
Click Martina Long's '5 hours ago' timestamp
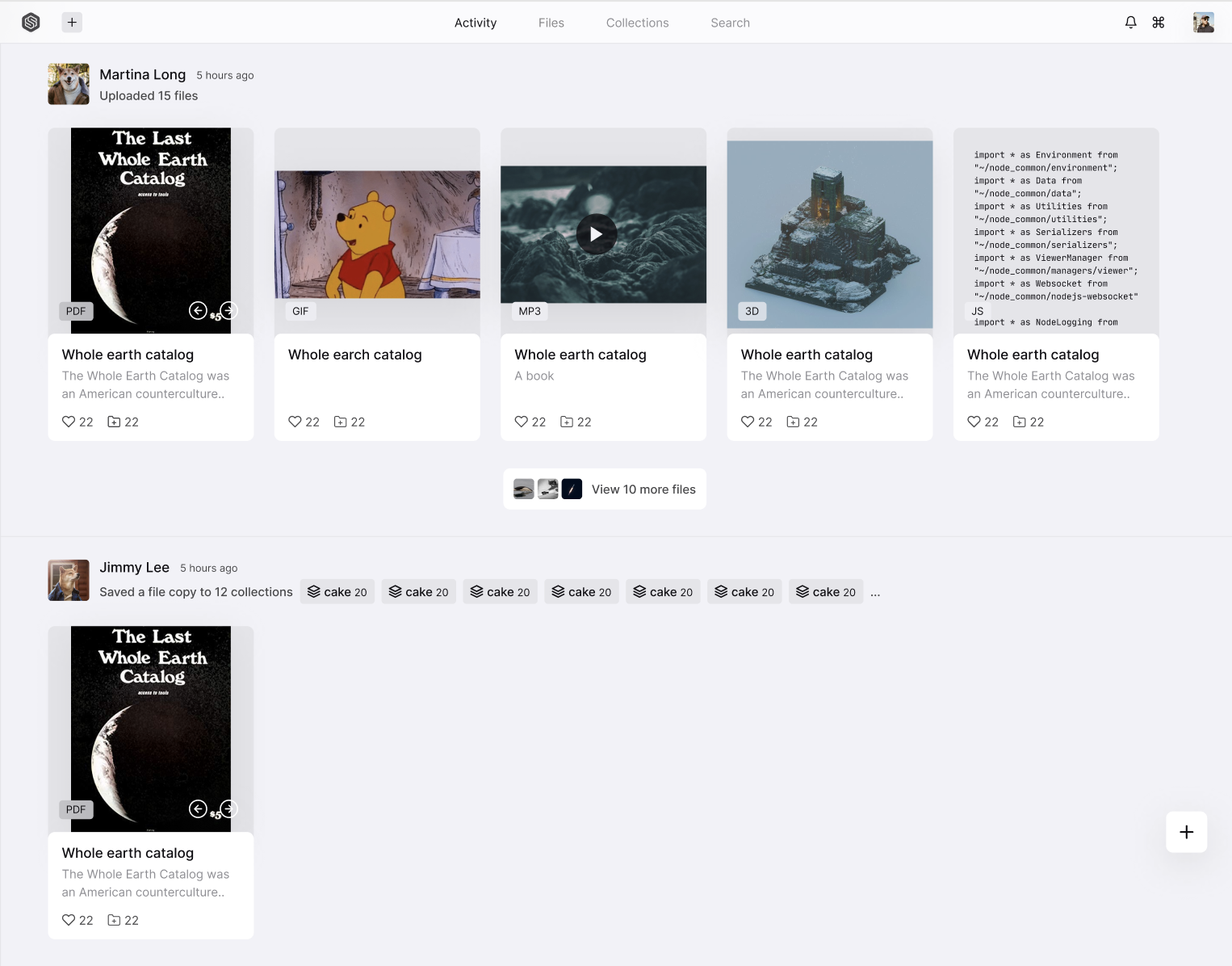pos(225,75)
